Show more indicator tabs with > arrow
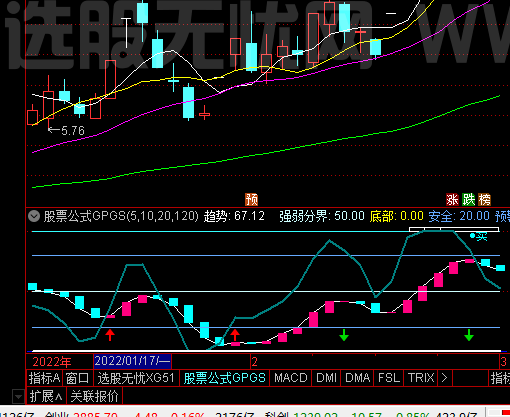 (x=444, y=378)
